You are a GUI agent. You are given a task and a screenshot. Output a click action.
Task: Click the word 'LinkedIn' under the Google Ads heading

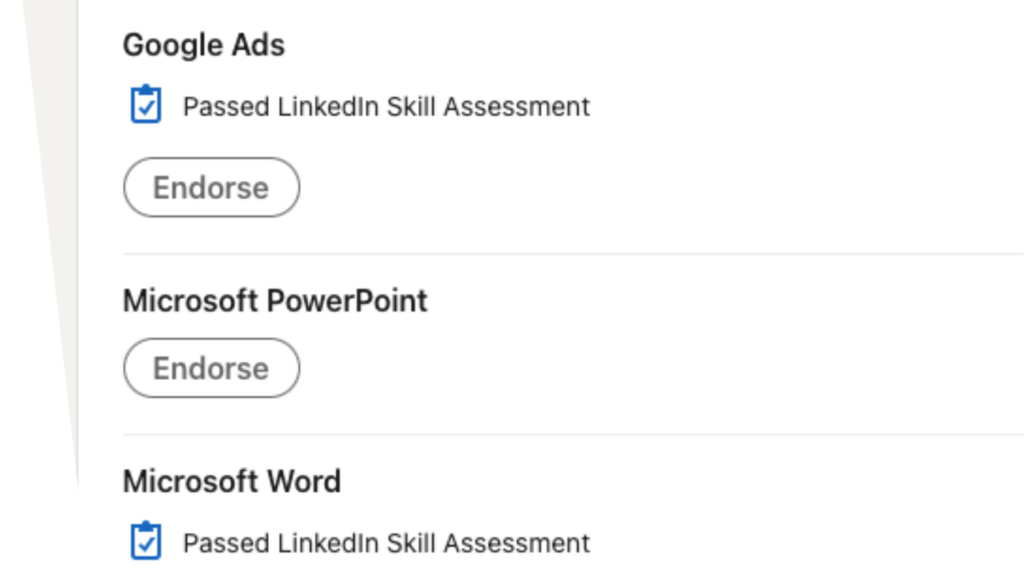pos(328,106)
